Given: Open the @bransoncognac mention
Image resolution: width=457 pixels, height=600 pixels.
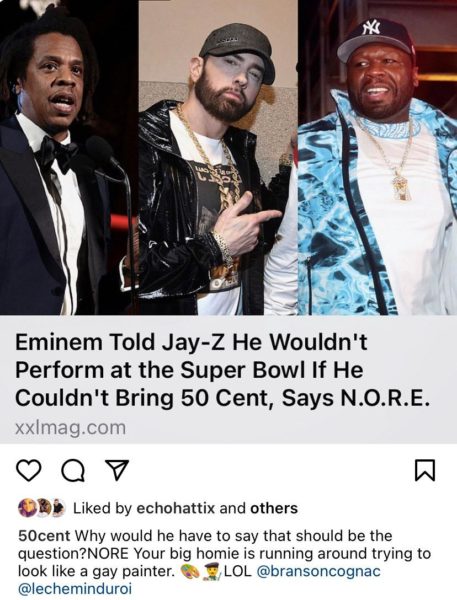Looking at the screenshot, I should coord(319,571).
